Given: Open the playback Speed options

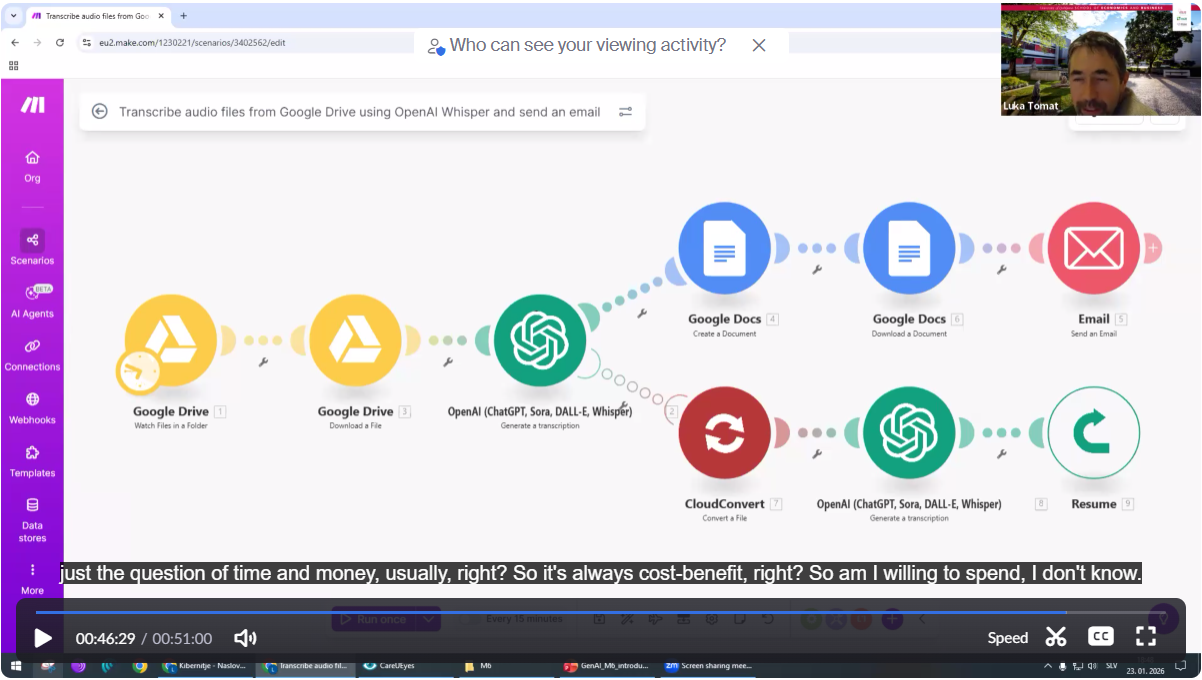Looking at the screenshot, I should click(x=1007, y=638).
